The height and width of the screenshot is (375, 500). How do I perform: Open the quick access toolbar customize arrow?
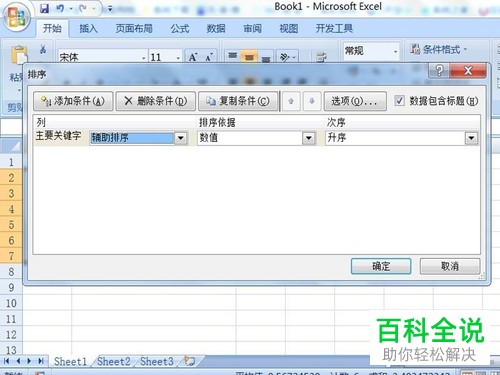tap(110, 9)
